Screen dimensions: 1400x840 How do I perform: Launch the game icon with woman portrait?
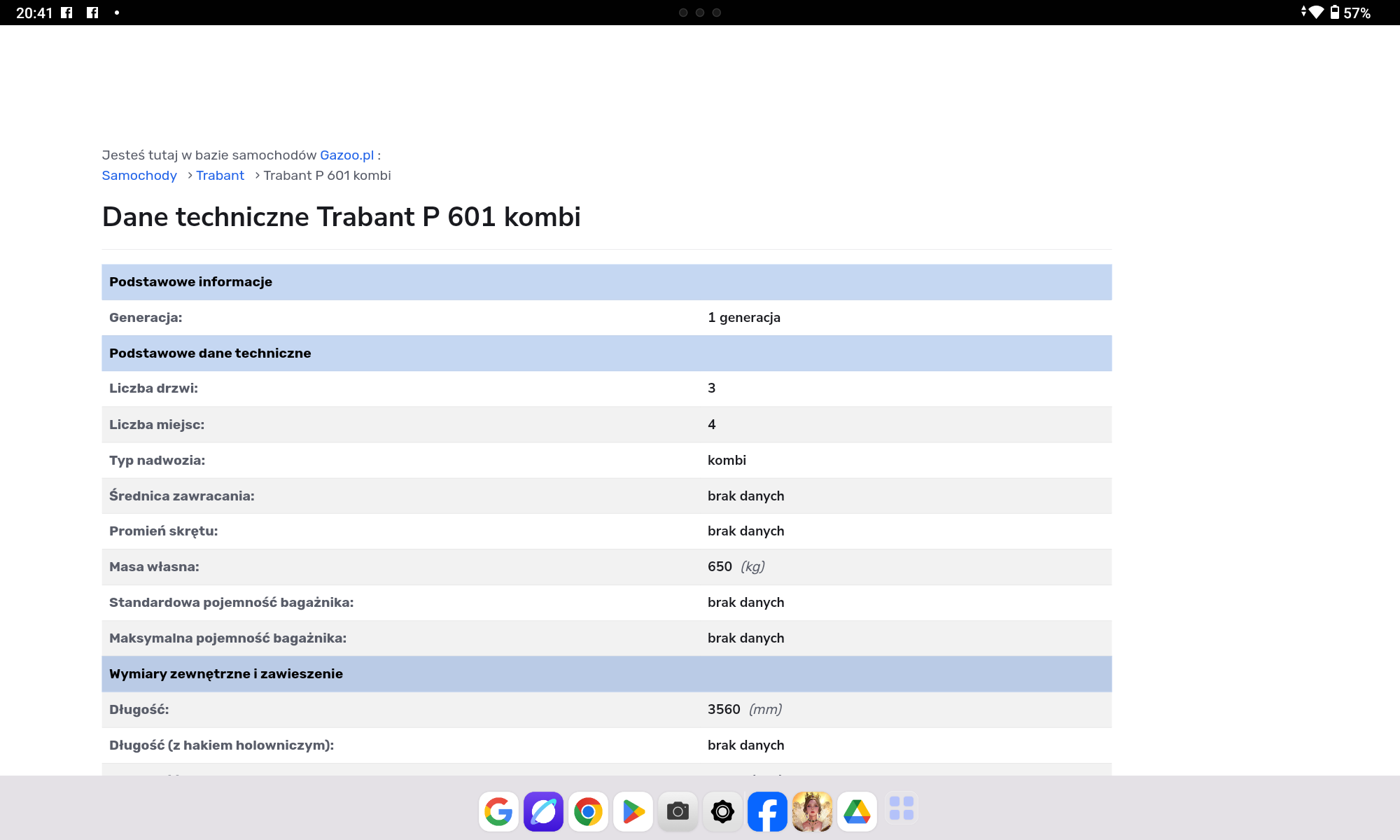812,811
